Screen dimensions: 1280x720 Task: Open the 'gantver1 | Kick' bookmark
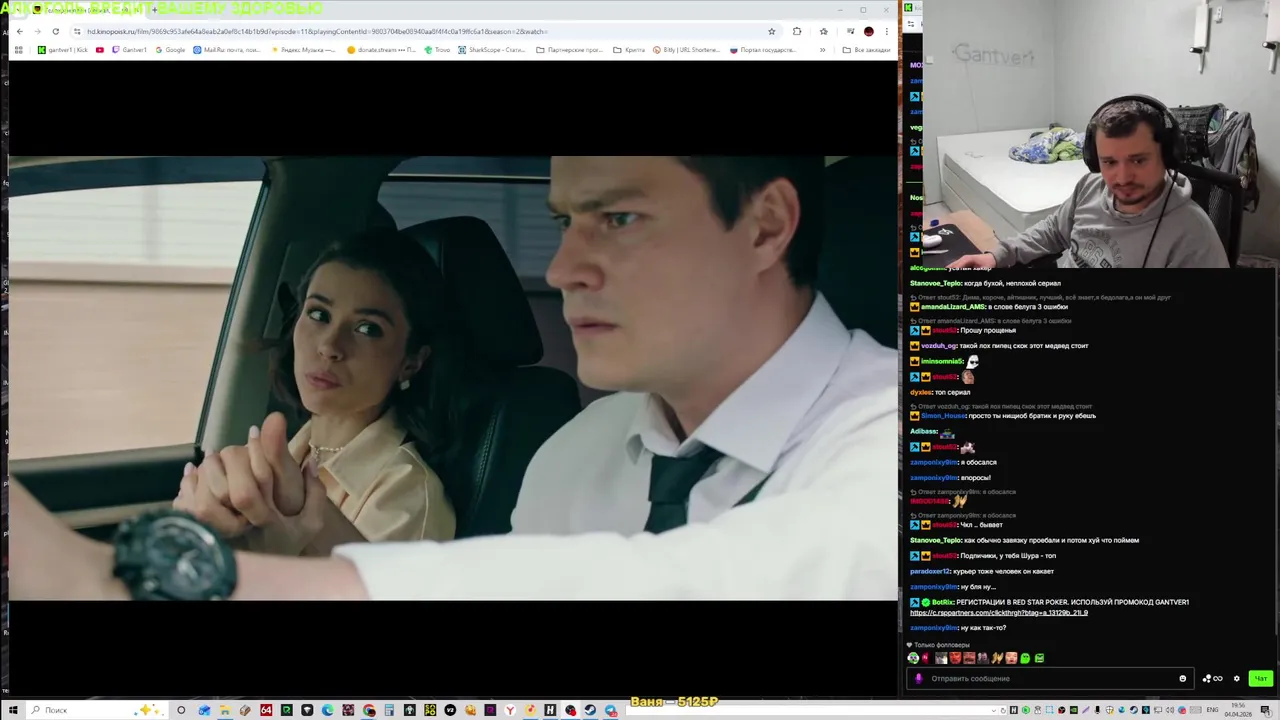62,49
